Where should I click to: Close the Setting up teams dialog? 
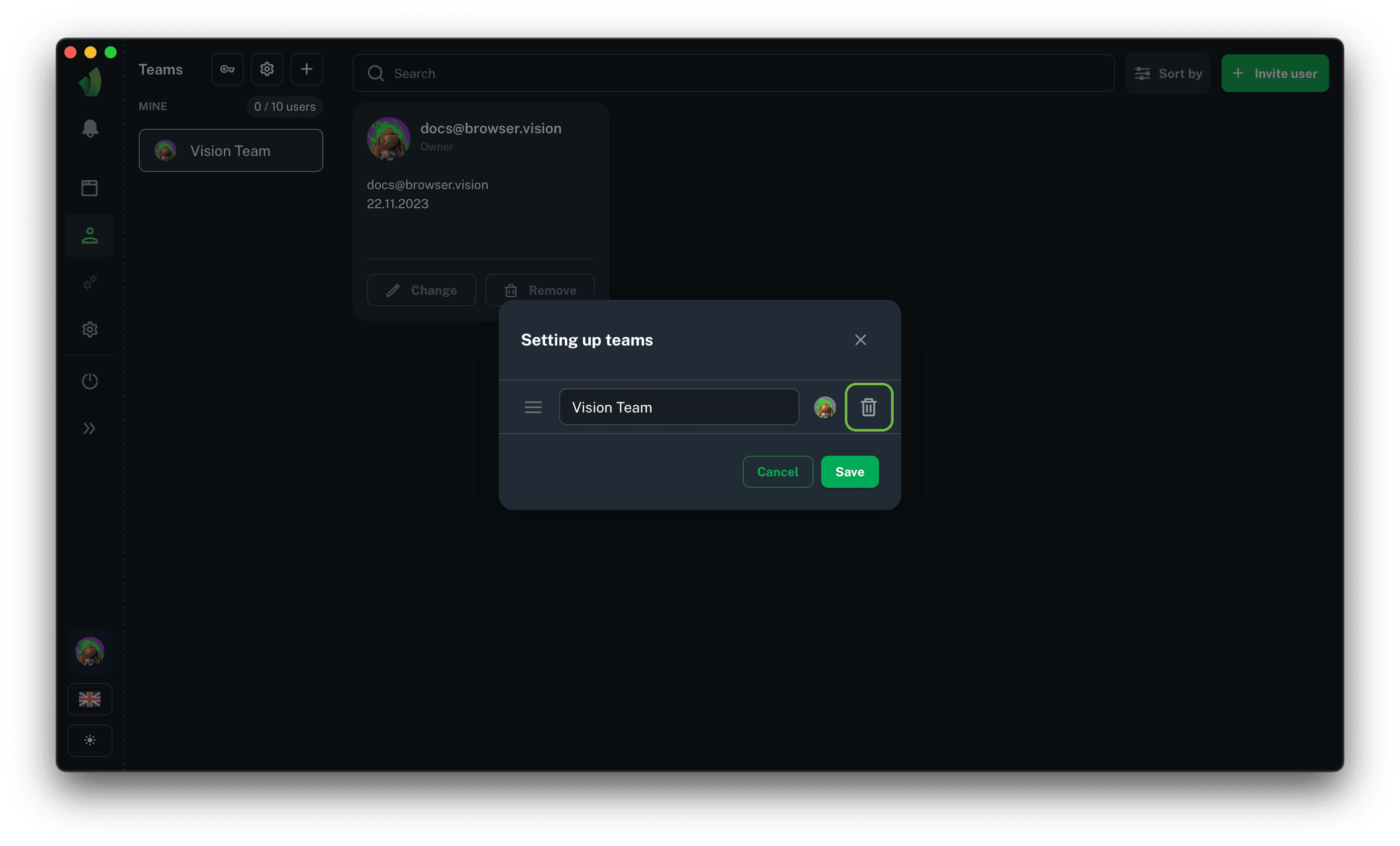(x=860, y=340)
